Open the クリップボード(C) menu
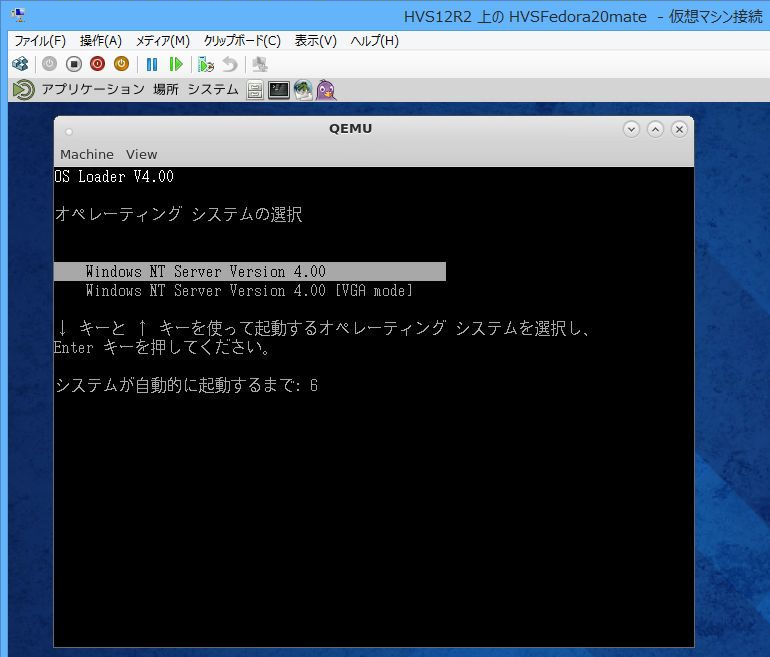The width and height of the screenshot is (770, 657). 242,41
